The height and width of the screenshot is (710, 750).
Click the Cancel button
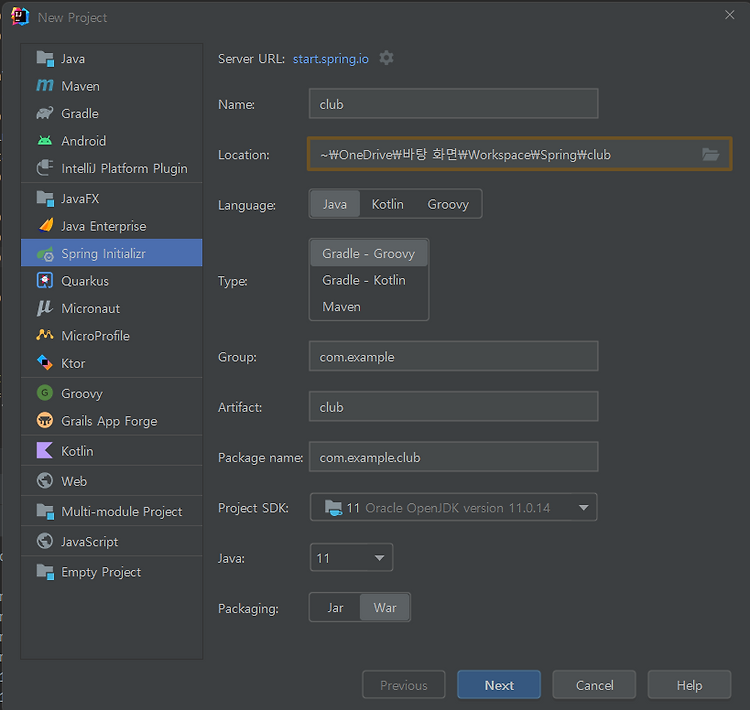pyautogui.click(x=595, y=685)
